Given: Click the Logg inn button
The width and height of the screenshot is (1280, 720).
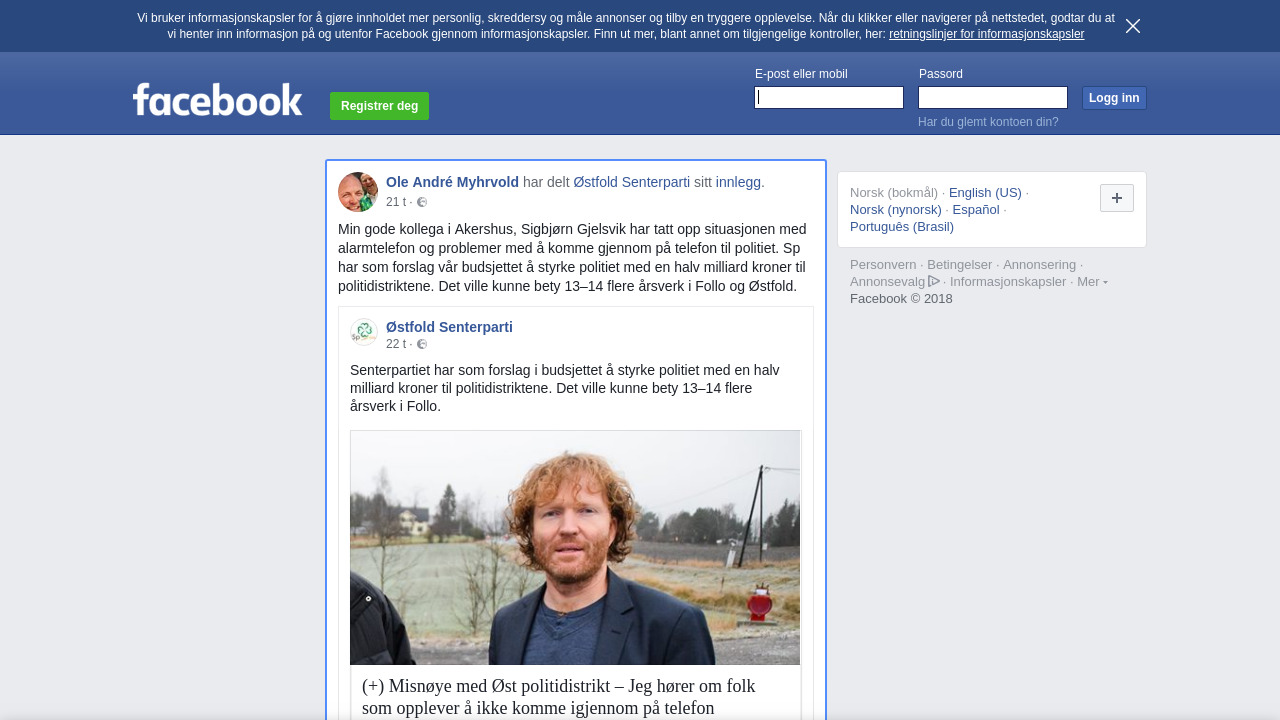Looking at the screenshot, I should click(1114, 98).
